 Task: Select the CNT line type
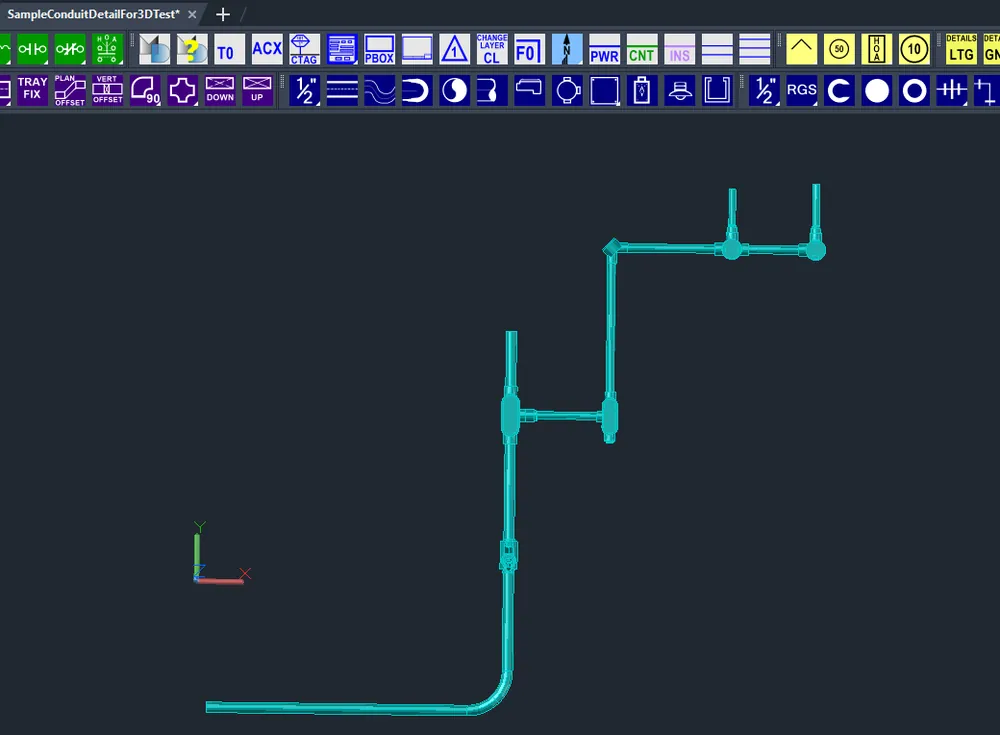(642, 49)
